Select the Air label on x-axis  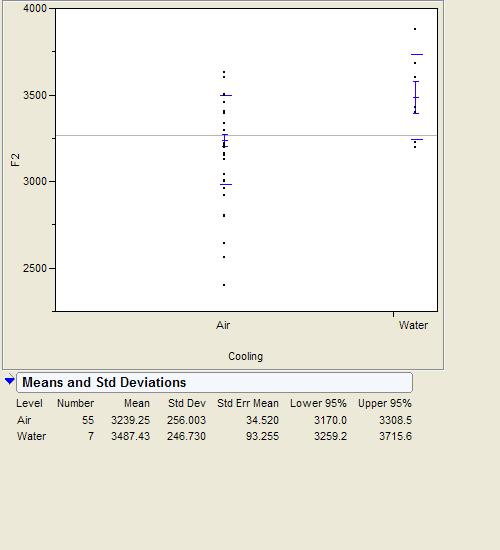[x=223, y=325]
